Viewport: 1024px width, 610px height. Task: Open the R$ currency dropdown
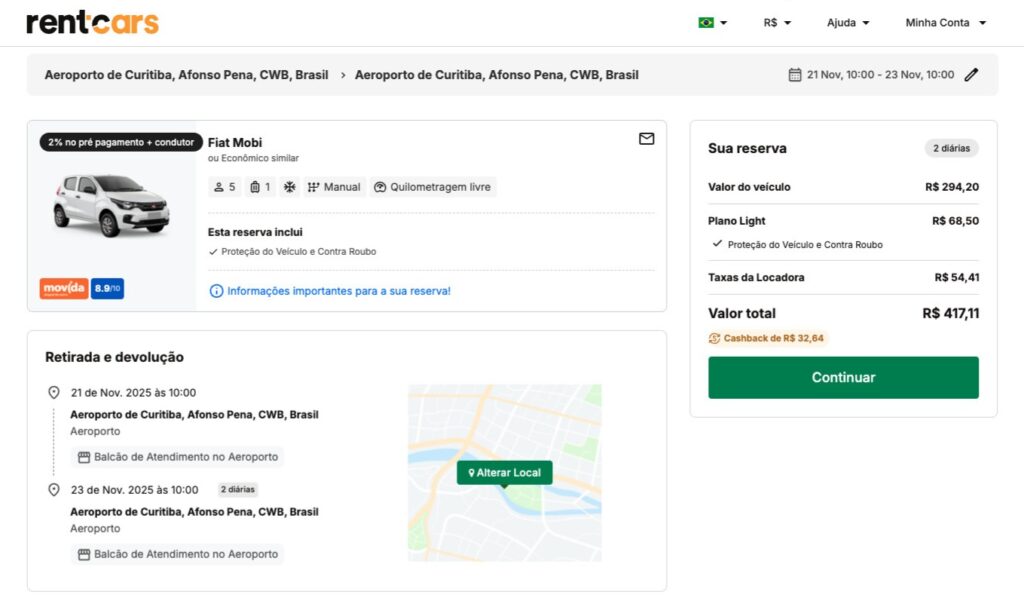tap(777, 23)
